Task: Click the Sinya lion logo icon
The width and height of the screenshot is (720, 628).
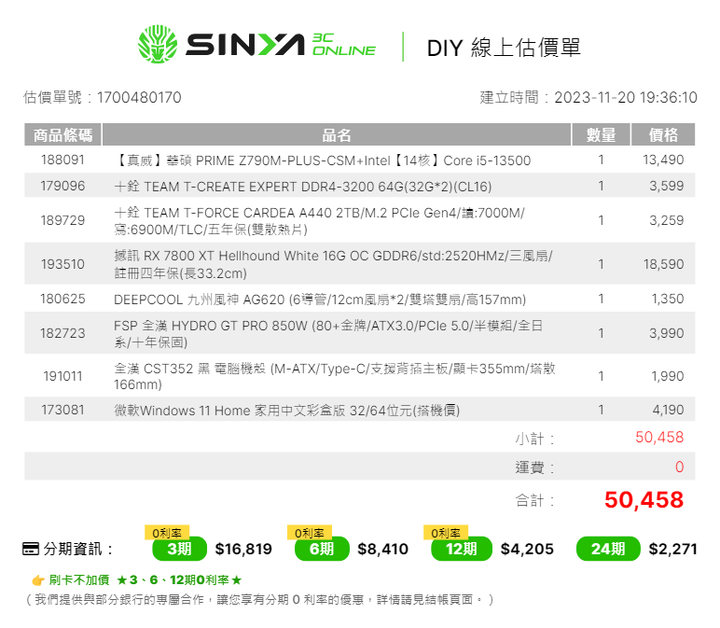Action: coord(158,44)
